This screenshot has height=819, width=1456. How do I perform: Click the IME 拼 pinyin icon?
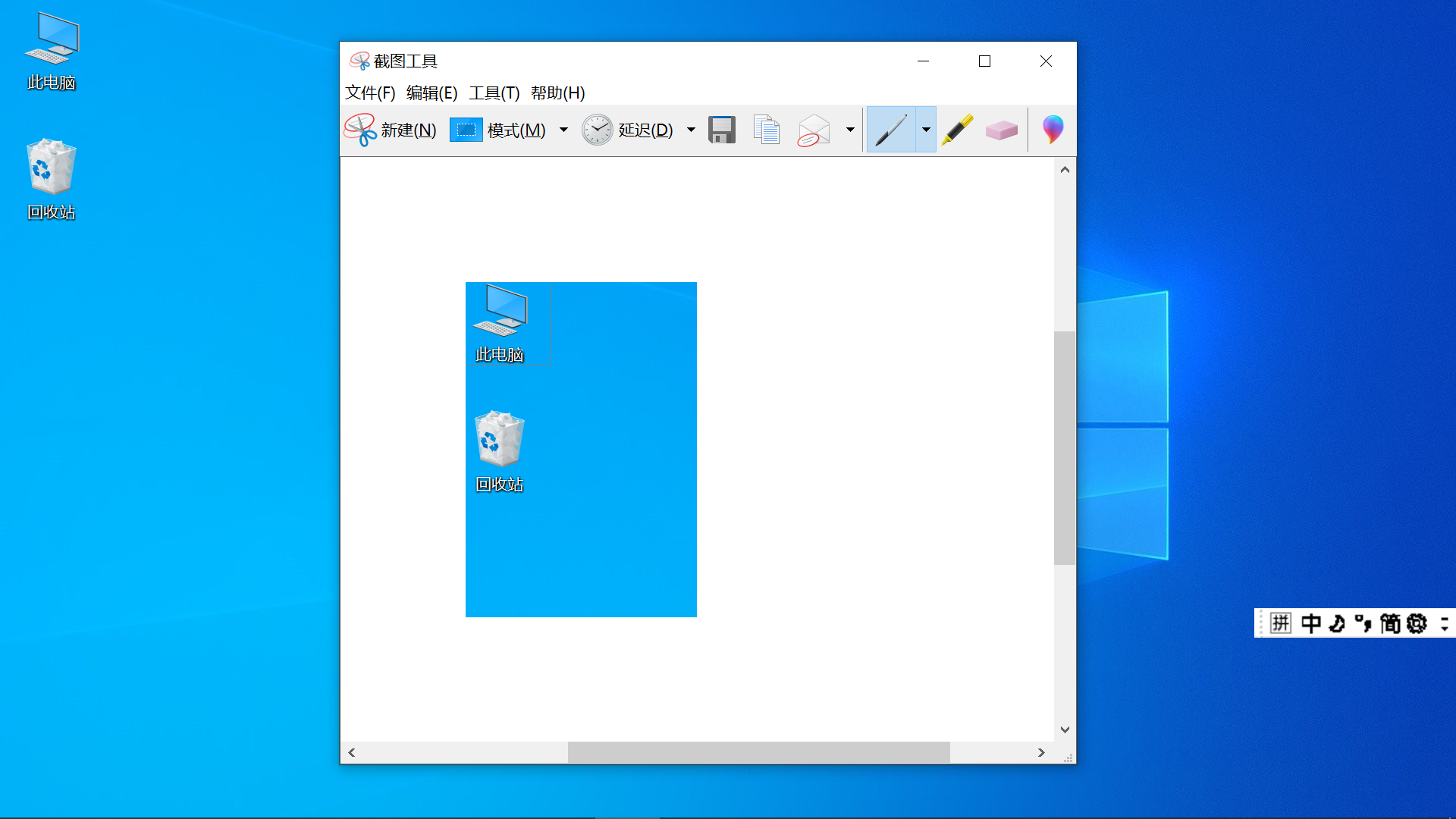pos(1281,623)
